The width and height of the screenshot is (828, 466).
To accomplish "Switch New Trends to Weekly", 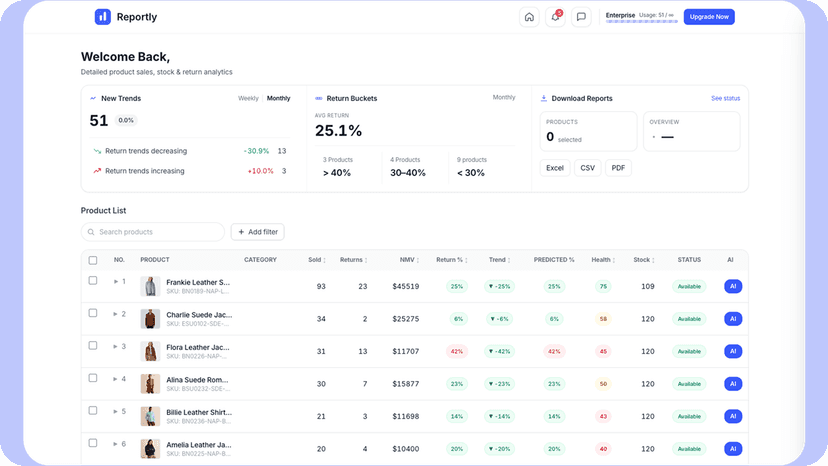I will pos(248,98).
